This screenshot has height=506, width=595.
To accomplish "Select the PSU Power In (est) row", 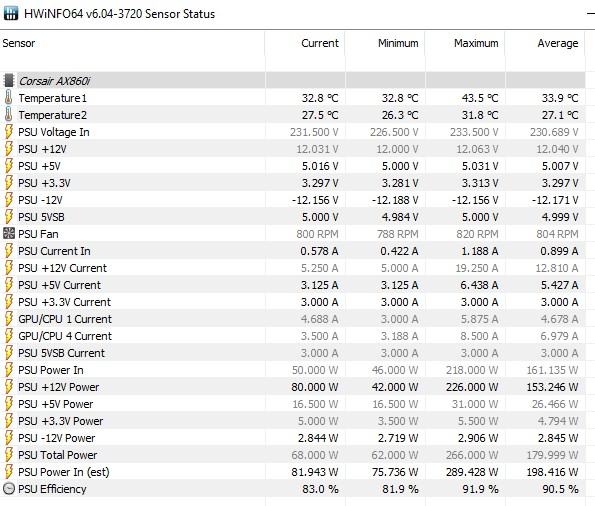I will click(x=292, y=472).
